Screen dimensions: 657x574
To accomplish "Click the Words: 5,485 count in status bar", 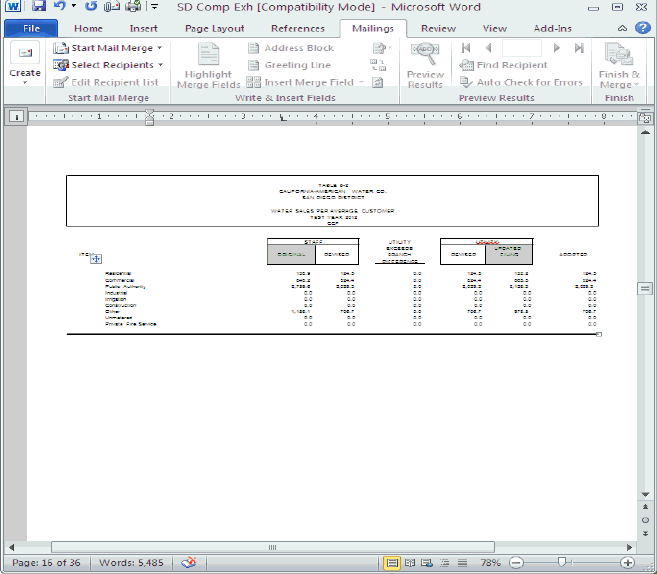I will 130,563.
